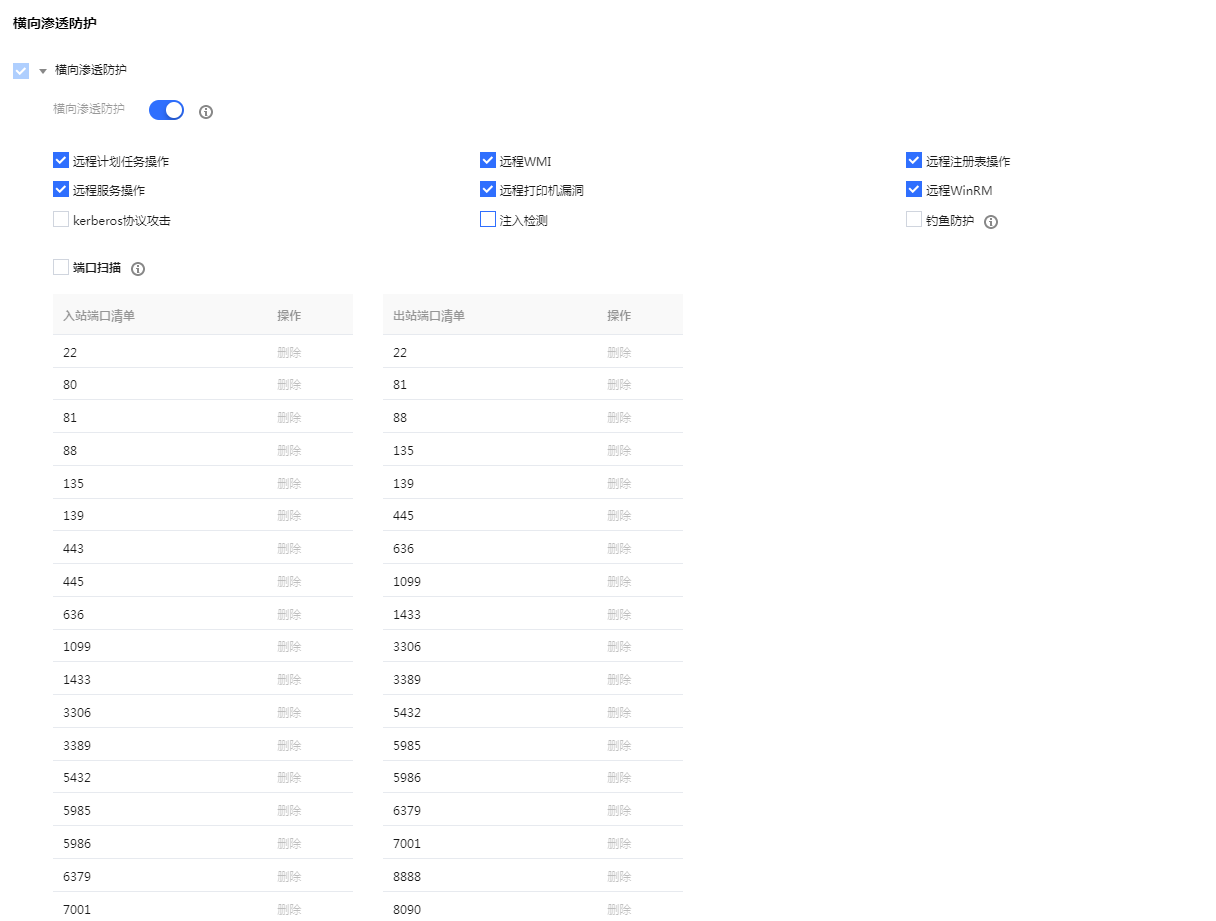Delete inbound port 139
Viewport: 1216px width, 921px height.
[289, 516]
